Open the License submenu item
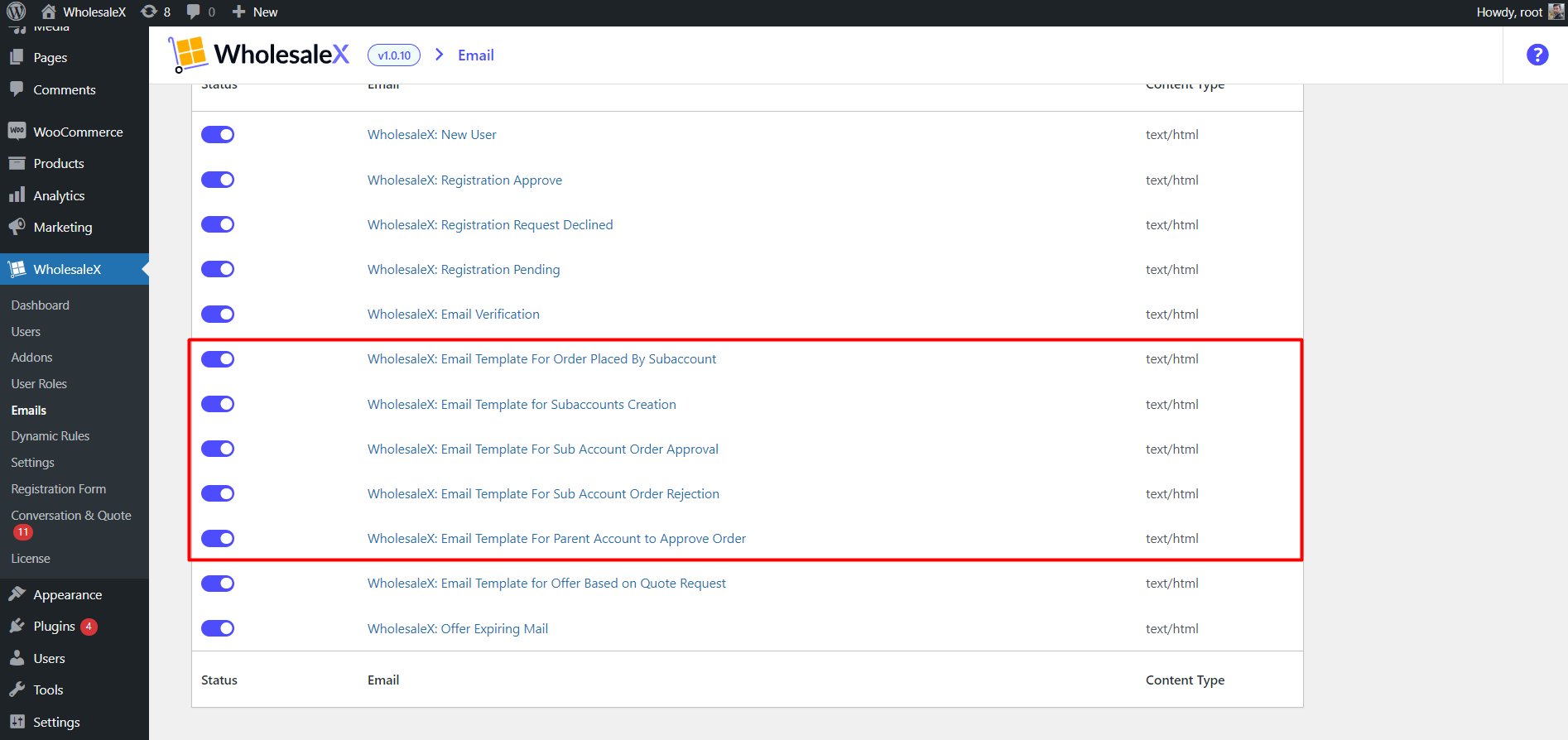 (x=31, y=558)
